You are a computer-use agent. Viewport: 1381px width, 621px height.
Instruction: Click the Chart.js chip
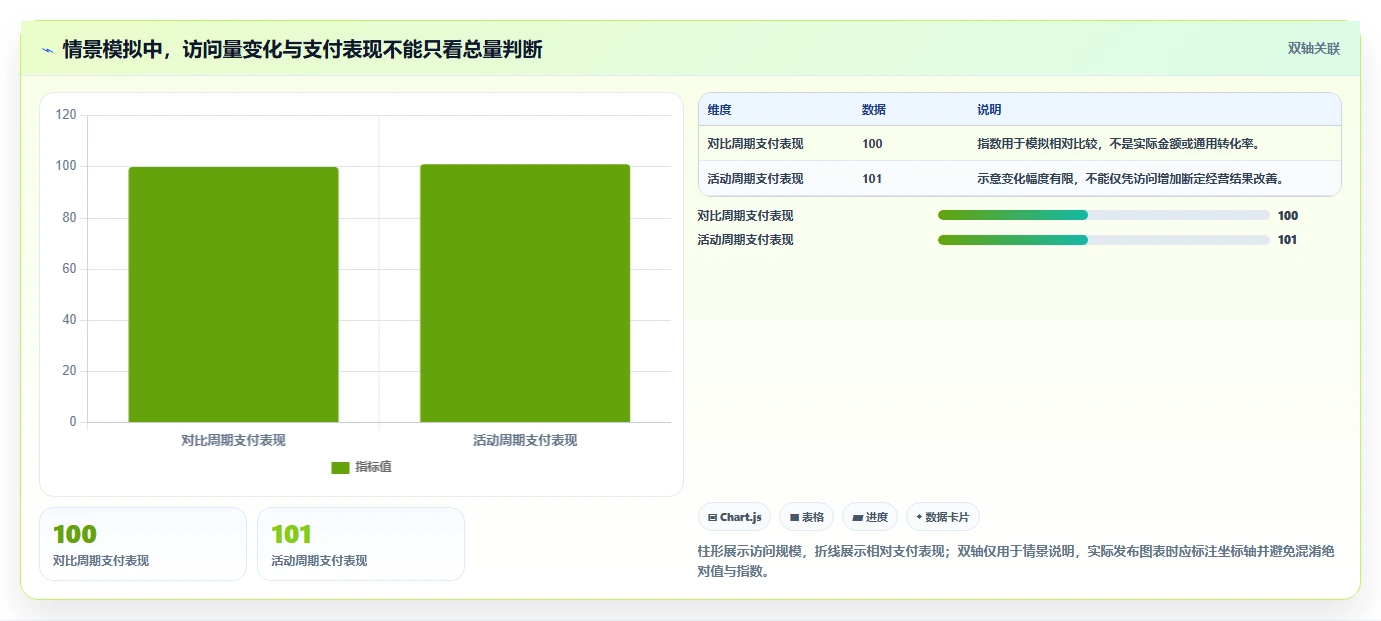(x=734, y=517)
